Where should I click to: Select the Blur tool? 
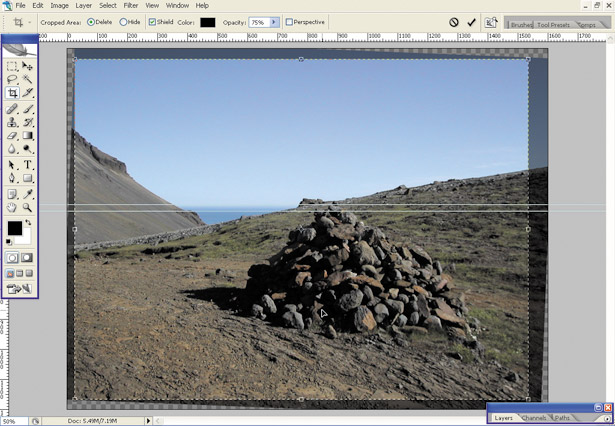[x=12, y=149]
